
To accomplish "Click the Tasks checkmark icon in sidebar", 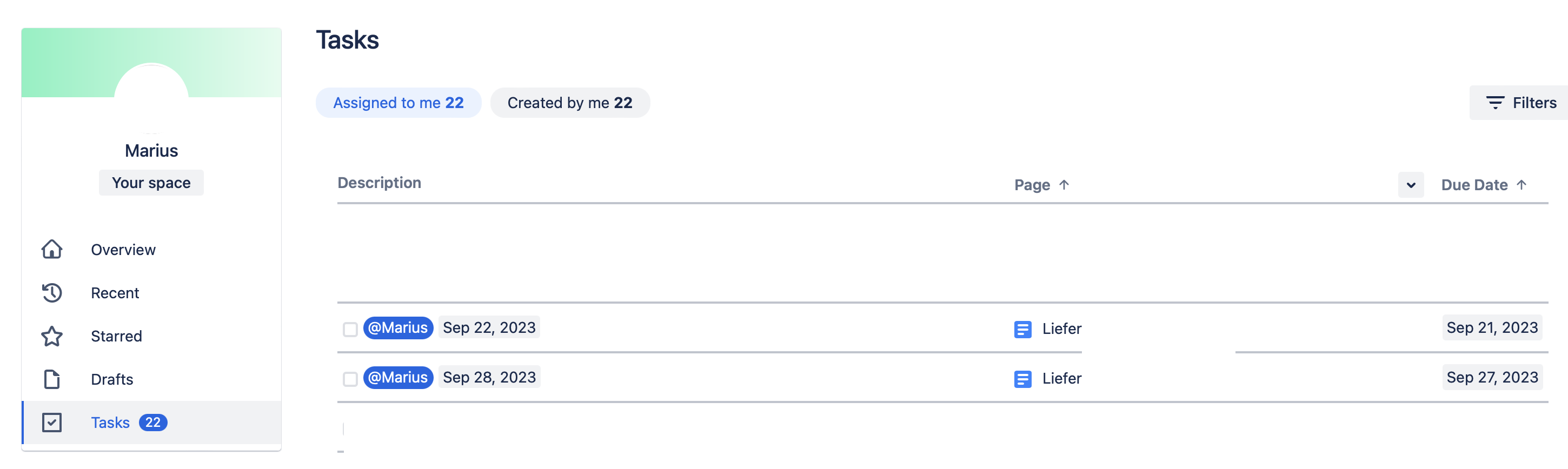I will pos(52,422).
